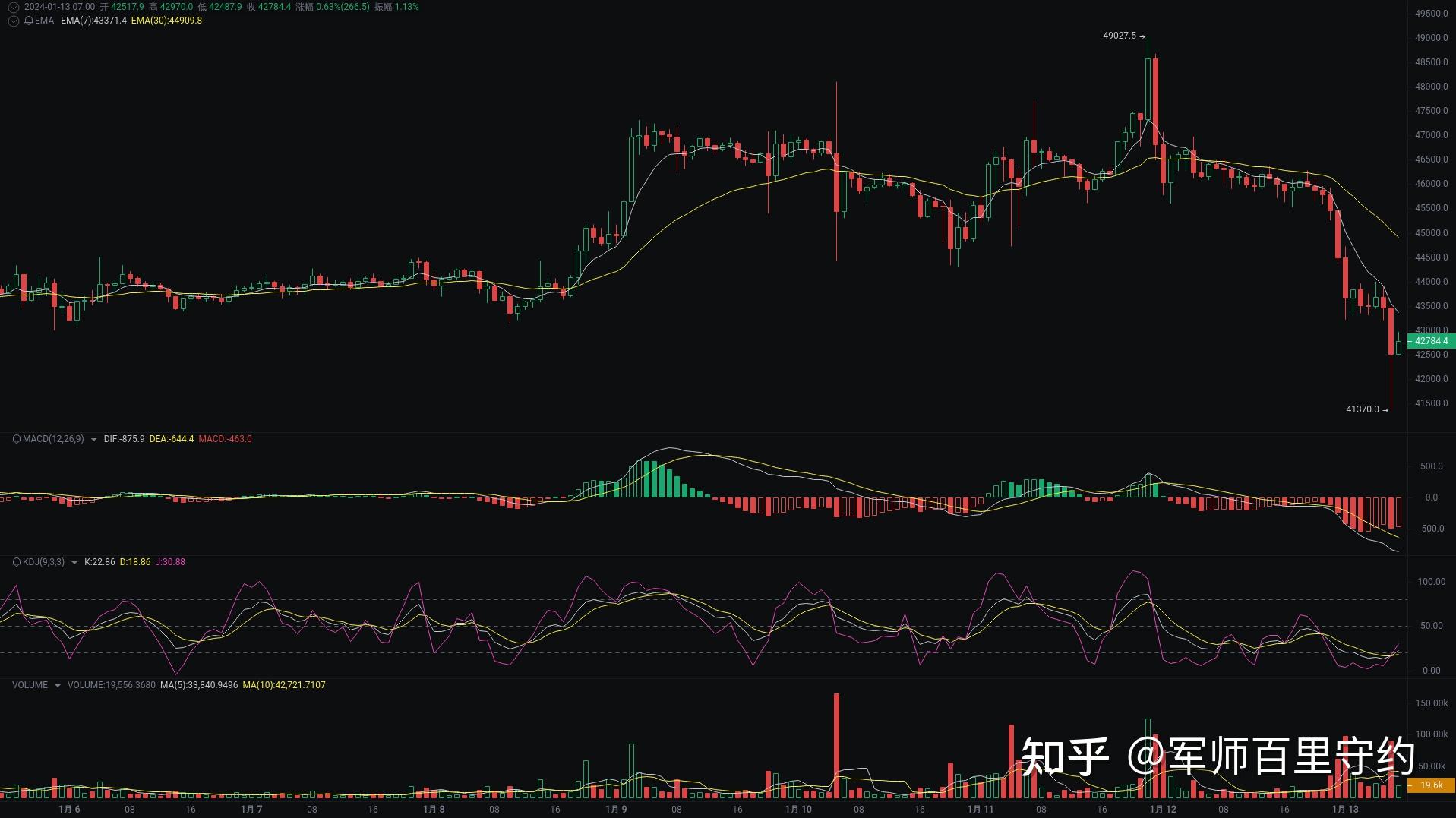Select the EMA indicator label
Image resolution: width=1456 pixels, height=818 pixels.
tap(44, 21)
